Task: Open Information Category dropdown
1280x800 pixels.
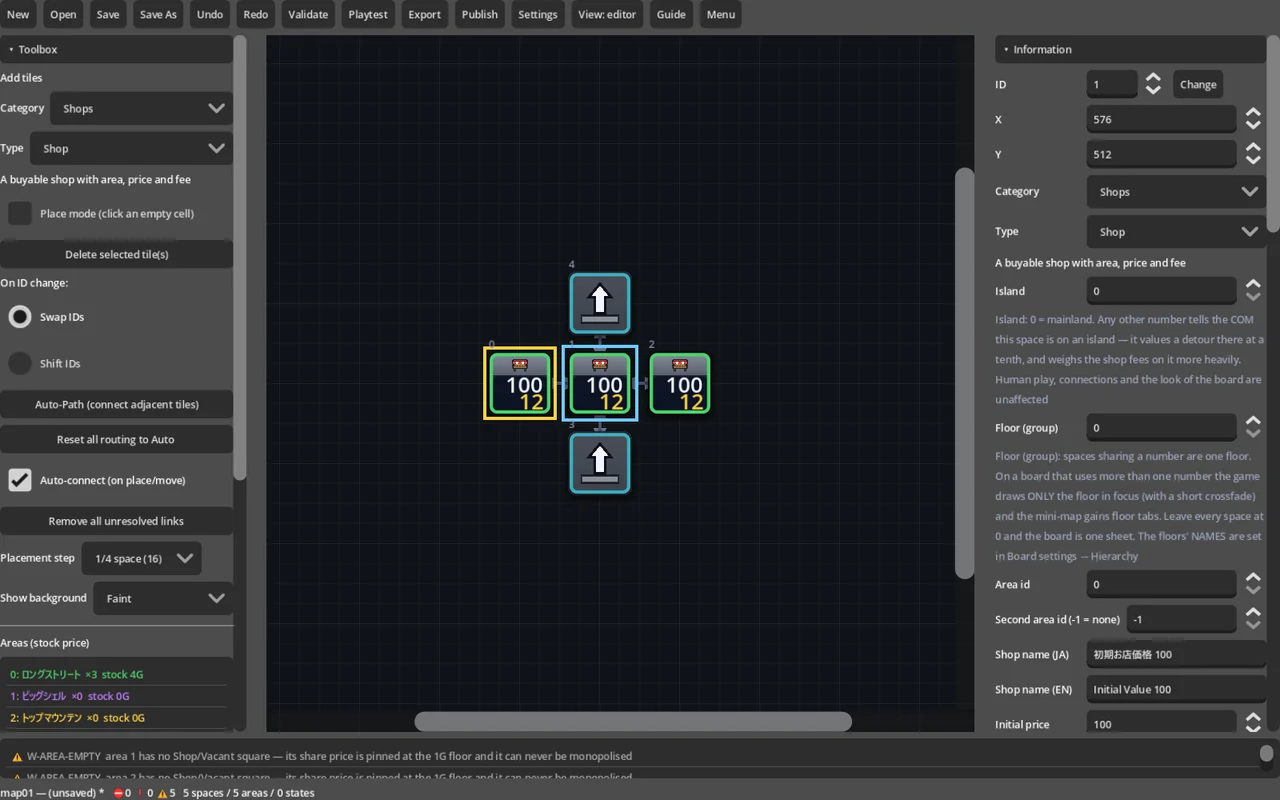Action: 1176,191
